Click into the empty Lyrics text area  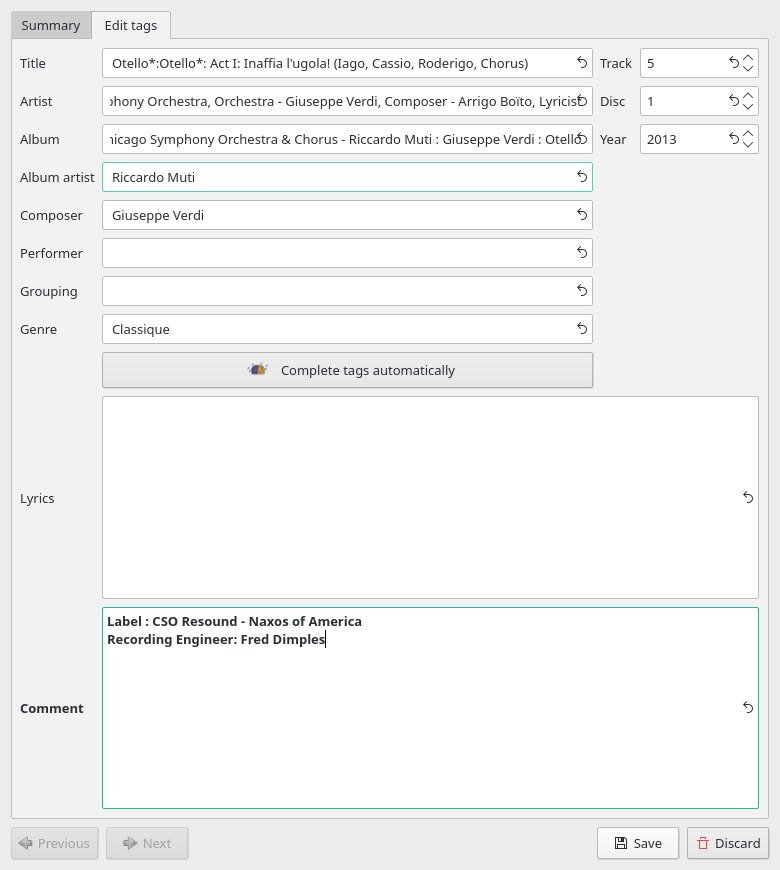tap(420, 498)
